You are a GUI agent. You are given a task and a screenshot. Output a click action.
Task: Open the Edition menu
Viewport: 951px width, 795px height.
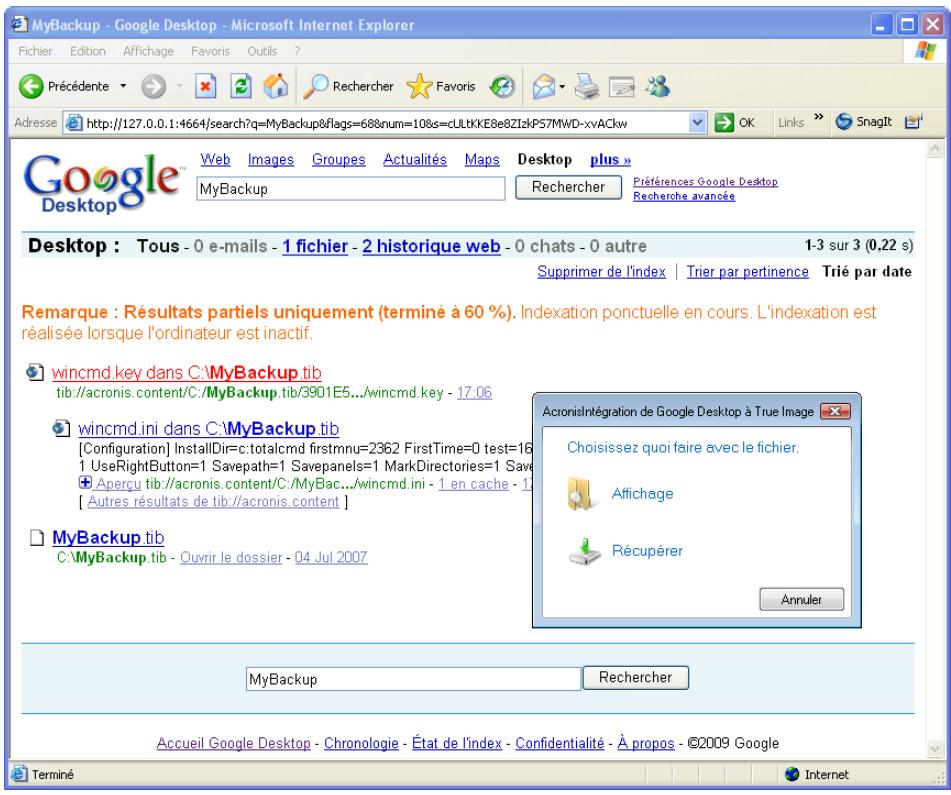click(87, 52)
